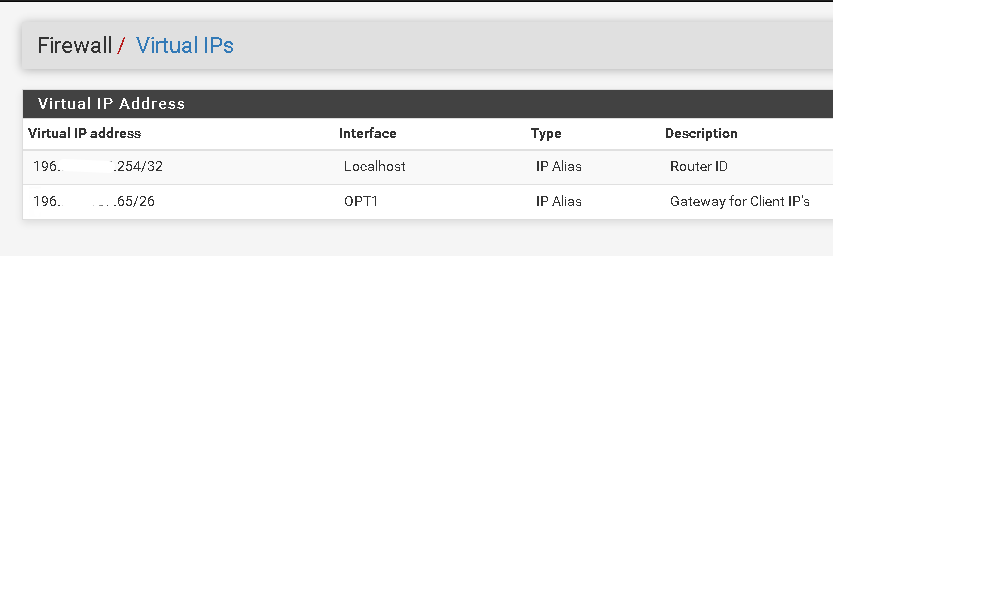Click the Virtual IP address column header

[x=84, y=133]
